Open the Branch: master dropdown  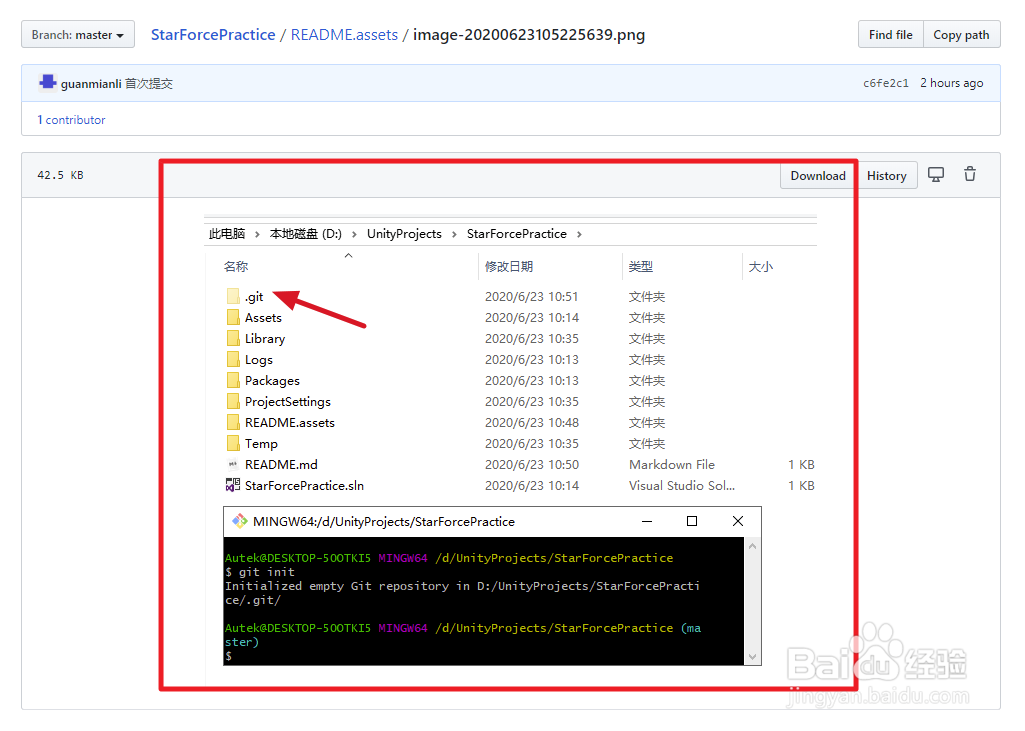click(77, 33)
